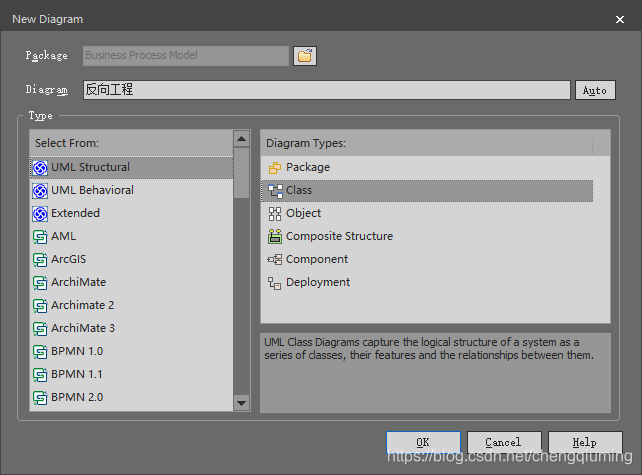The image size is (642, 475).
Task: Close the New Diagram dialog
Action: 620,19
